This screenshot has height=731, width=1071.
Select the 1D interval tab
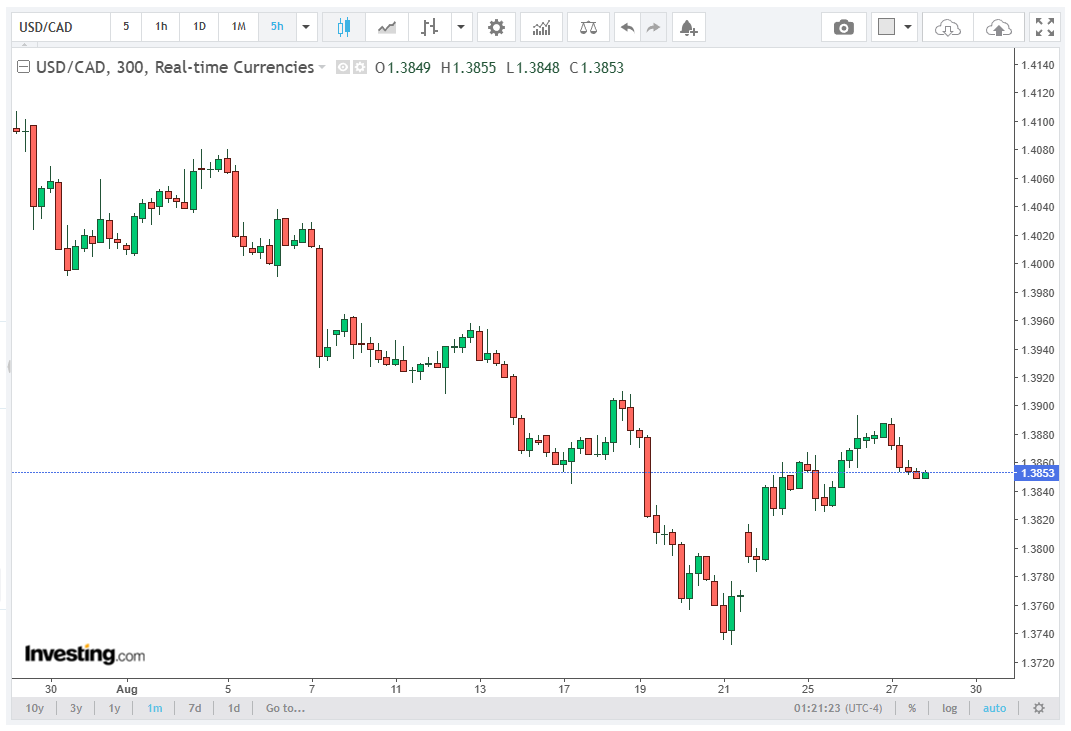199,27
